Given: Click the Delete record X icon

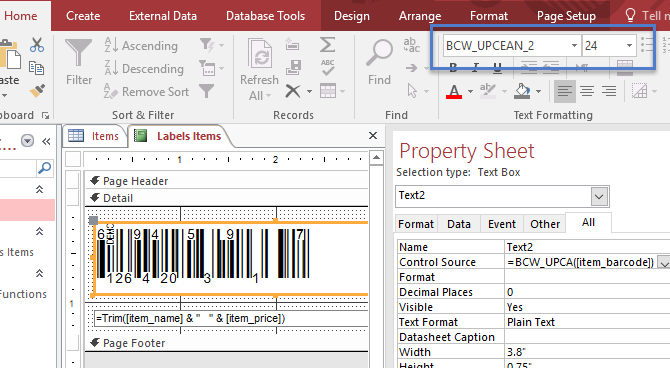Looking at the screenshot, I should pos(293,91).
